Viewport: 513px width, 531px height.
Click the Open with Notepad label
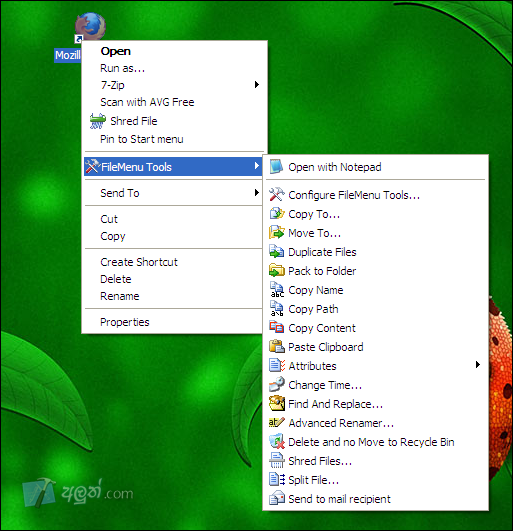tap(335, 167)
